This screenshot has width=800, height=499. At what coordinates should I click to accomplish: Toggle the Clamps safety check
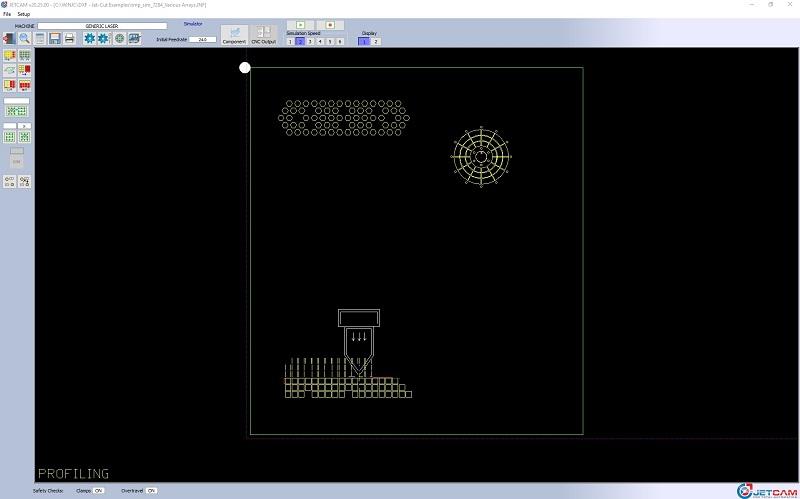[x=99, y=491]
